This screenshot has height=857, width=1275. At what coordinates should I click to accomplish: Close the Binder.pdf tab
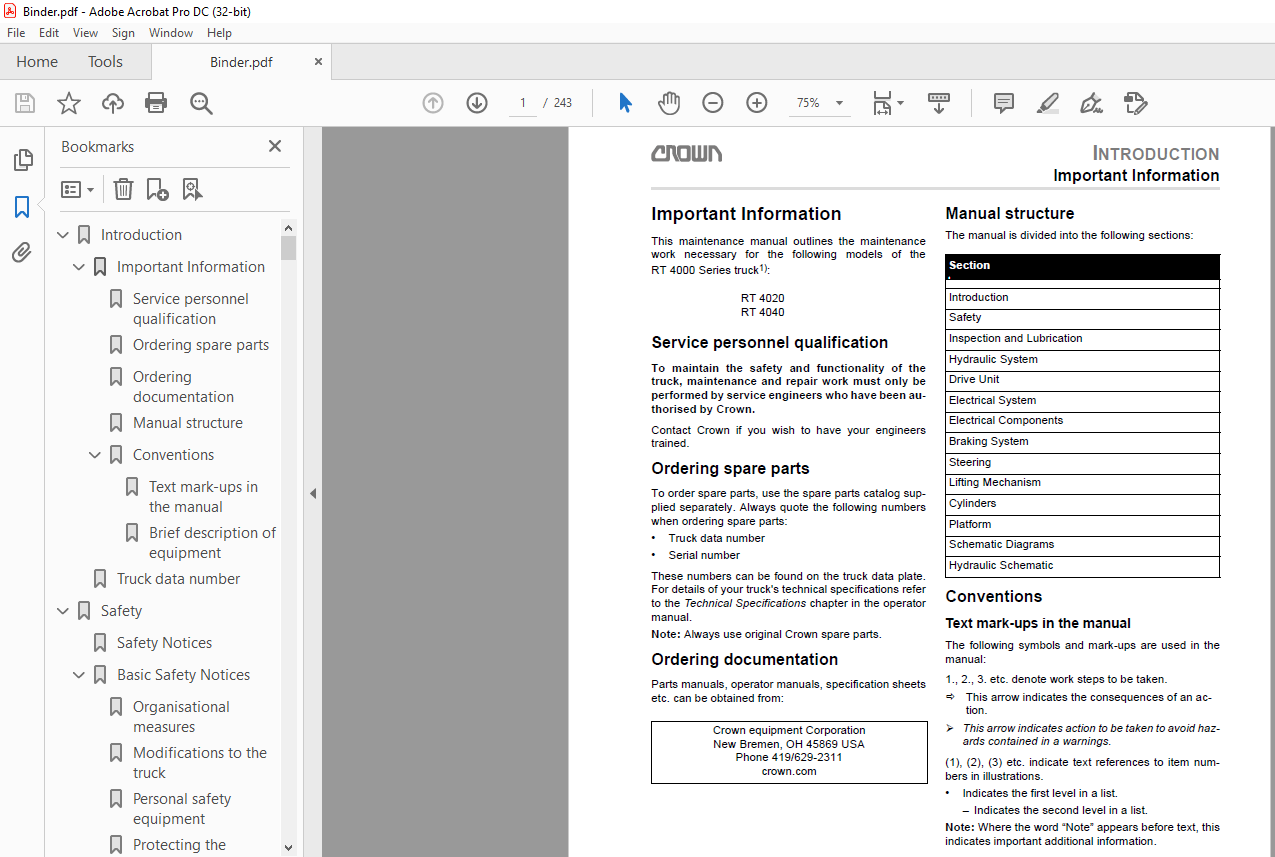coord(319,62)
